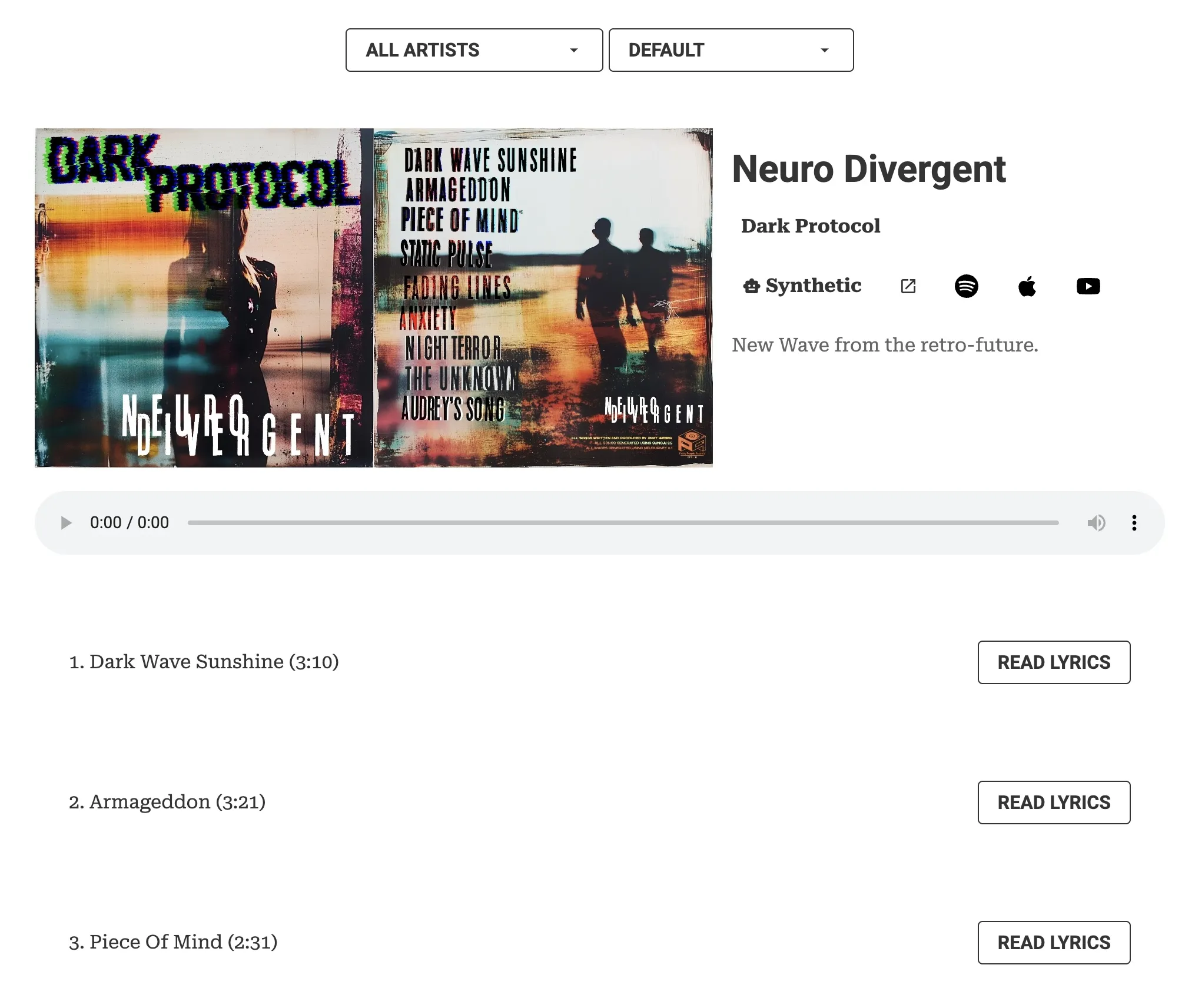Open the album on YouTube
Screen dimensions: 1195x1008
coord(1088,286)
